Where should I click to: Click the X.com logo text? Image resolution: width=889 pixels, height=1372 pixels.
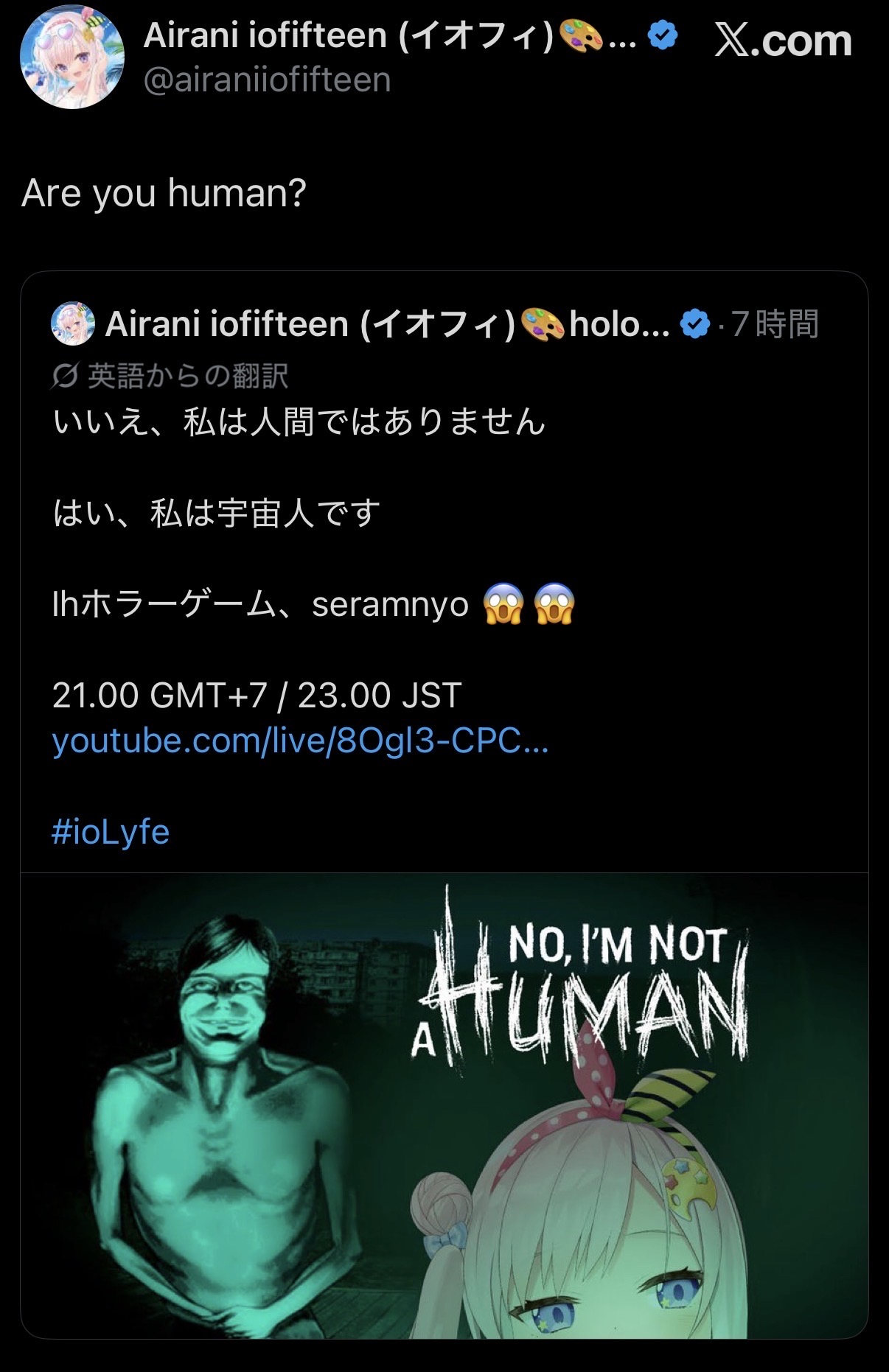(x=783, y=39)
